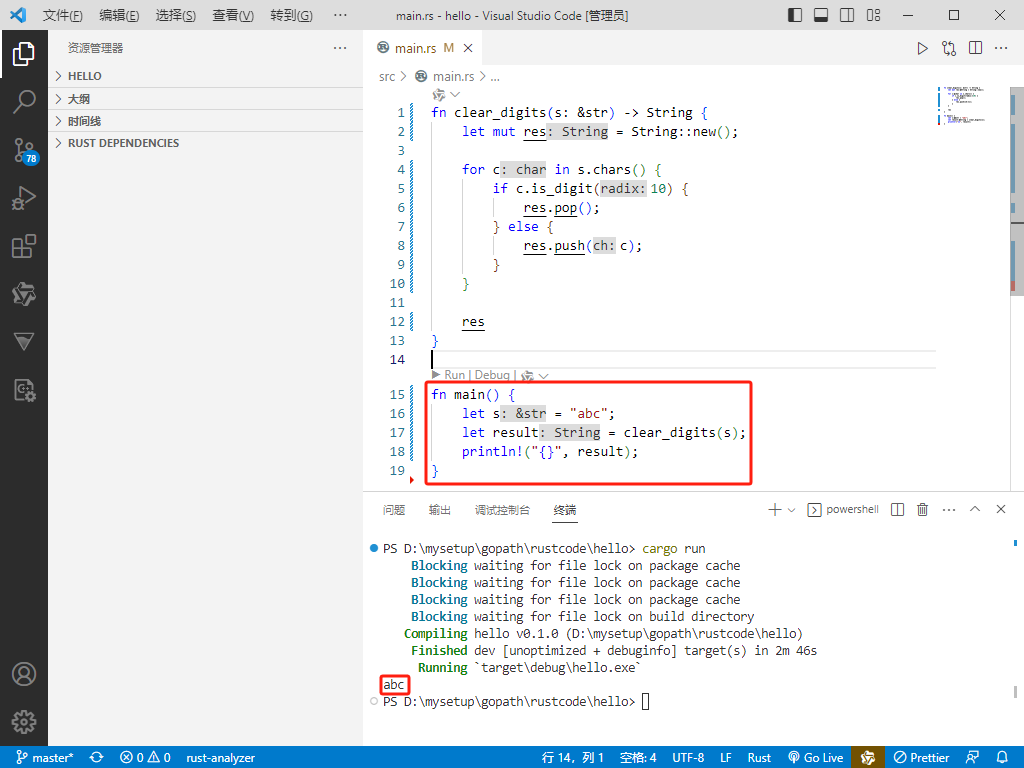Click the src breadcrumb
Viewport: 1024px width, 768px height.
coord(387,77)
